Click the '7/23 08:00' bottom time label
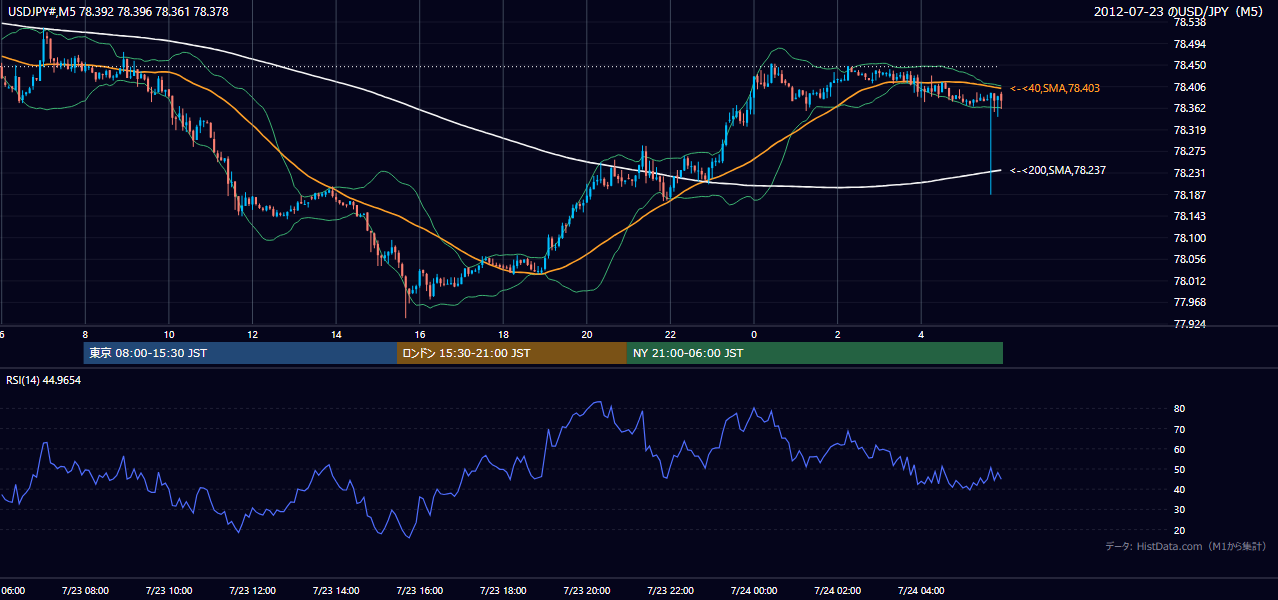1278x600 pixels. coord(85,590)
